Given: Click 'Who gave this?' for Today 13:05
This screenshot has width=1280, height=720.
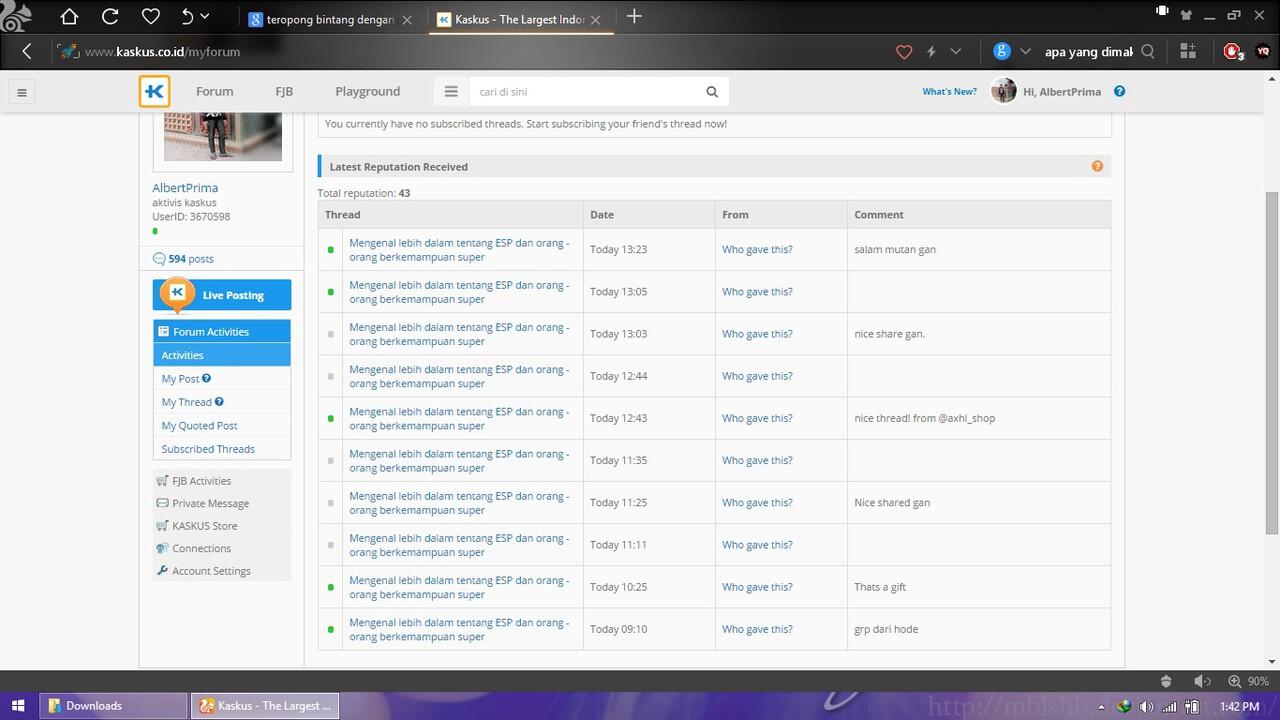Looking at the screenshot, I should point(757,292).
